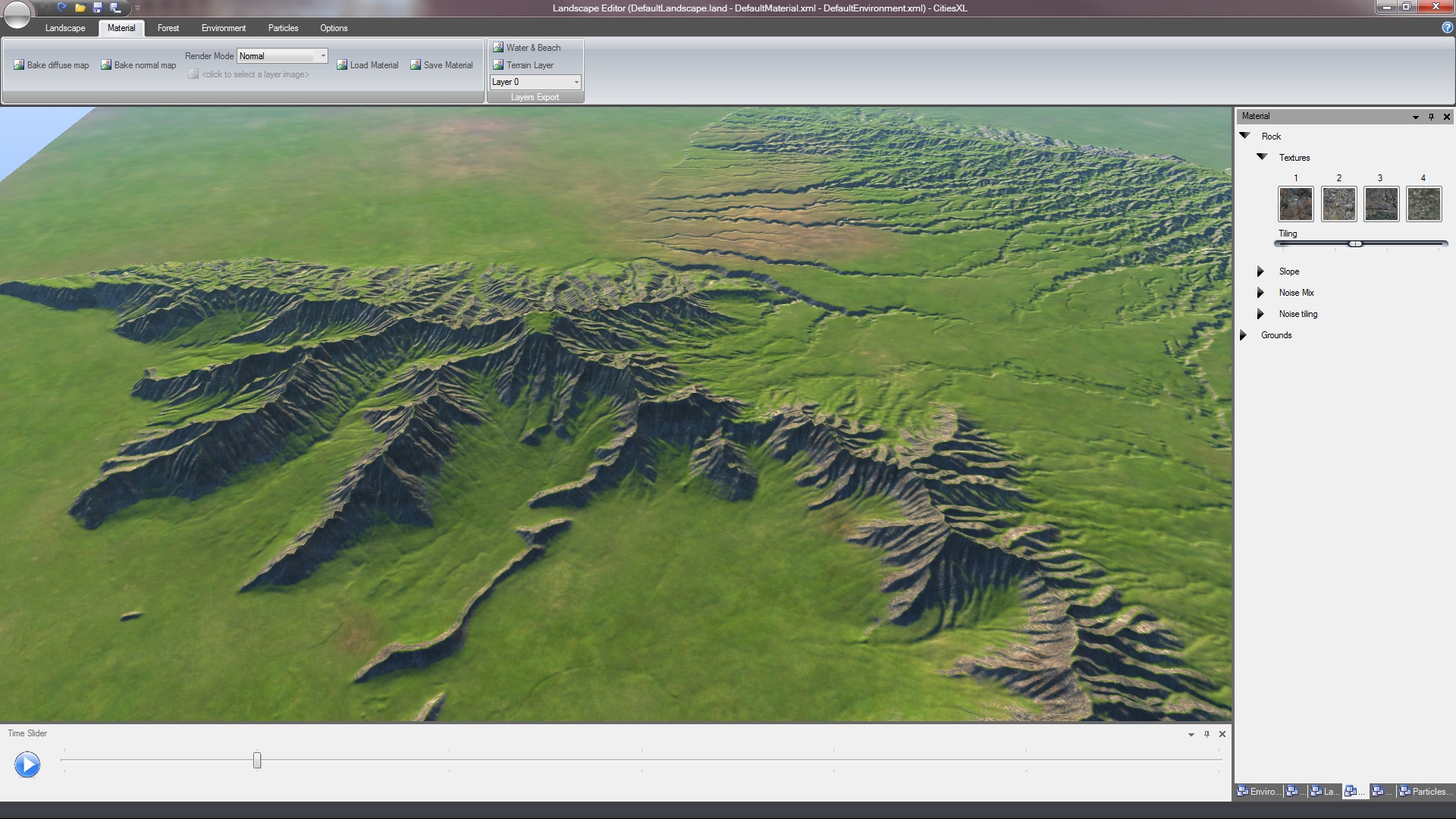Viewport: 1456px width, 819px height.
Task: Pin the Material panel
Action: pos(1432,117)
